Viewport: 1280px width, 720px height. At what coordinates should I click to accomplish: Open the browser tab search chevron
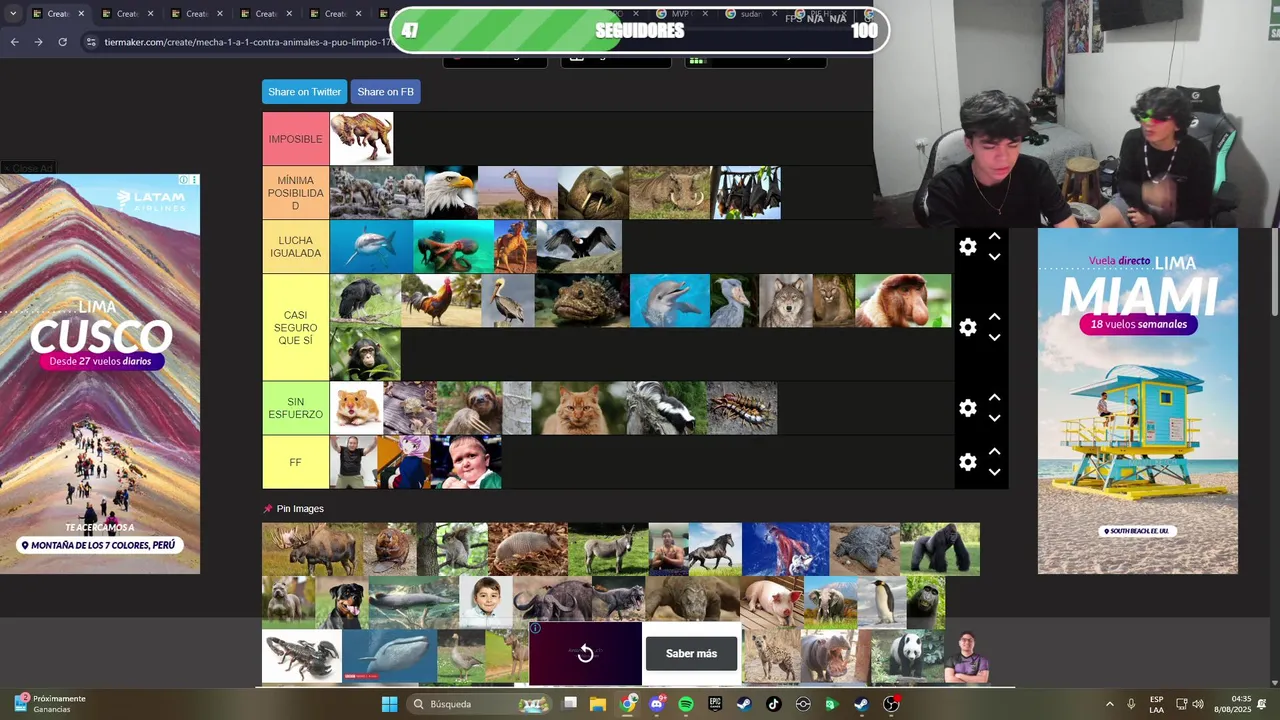13,14
